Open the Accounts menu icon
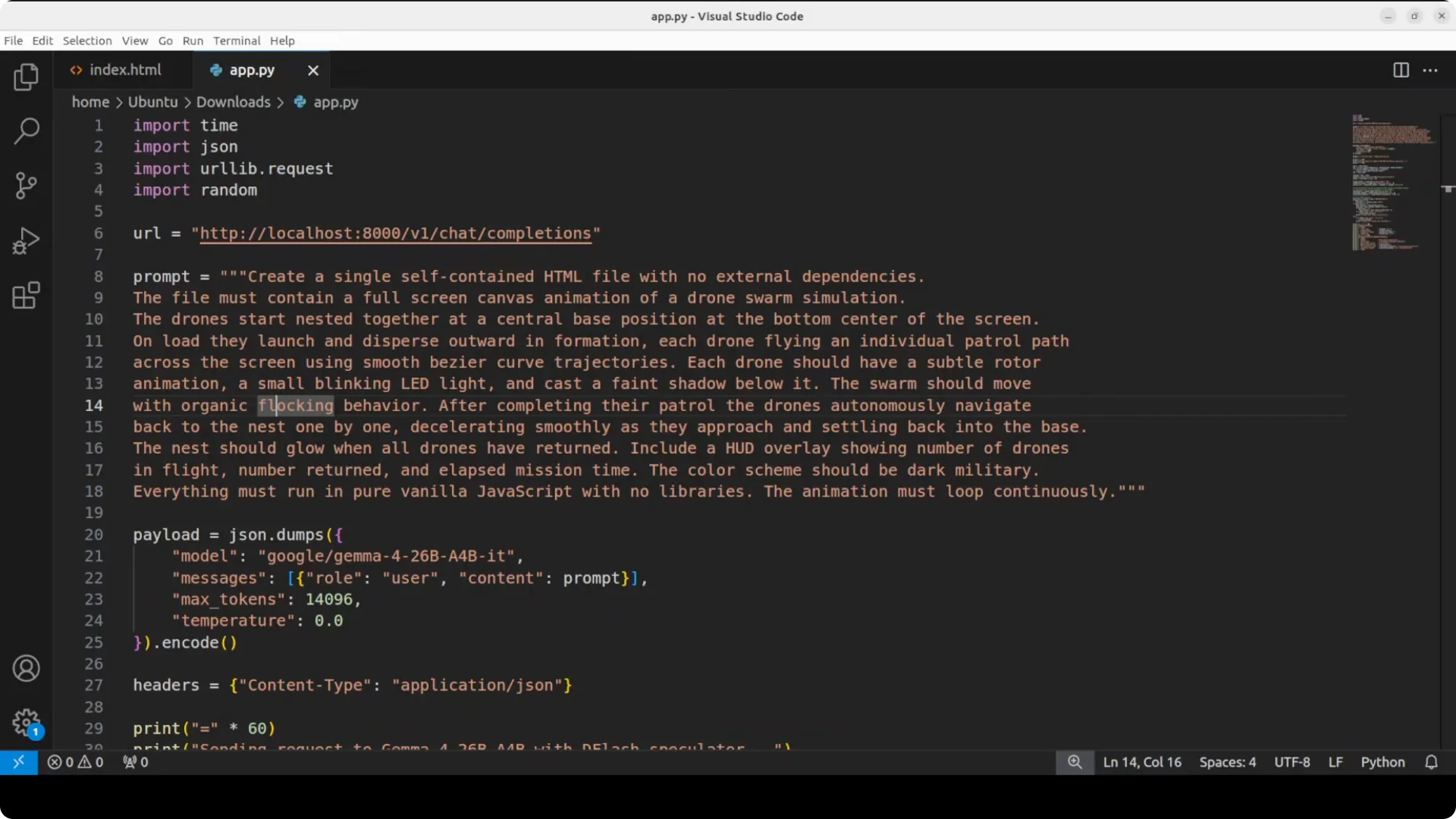The width and height of the screenshot is (1456, 819). click(x=27, y=668)
